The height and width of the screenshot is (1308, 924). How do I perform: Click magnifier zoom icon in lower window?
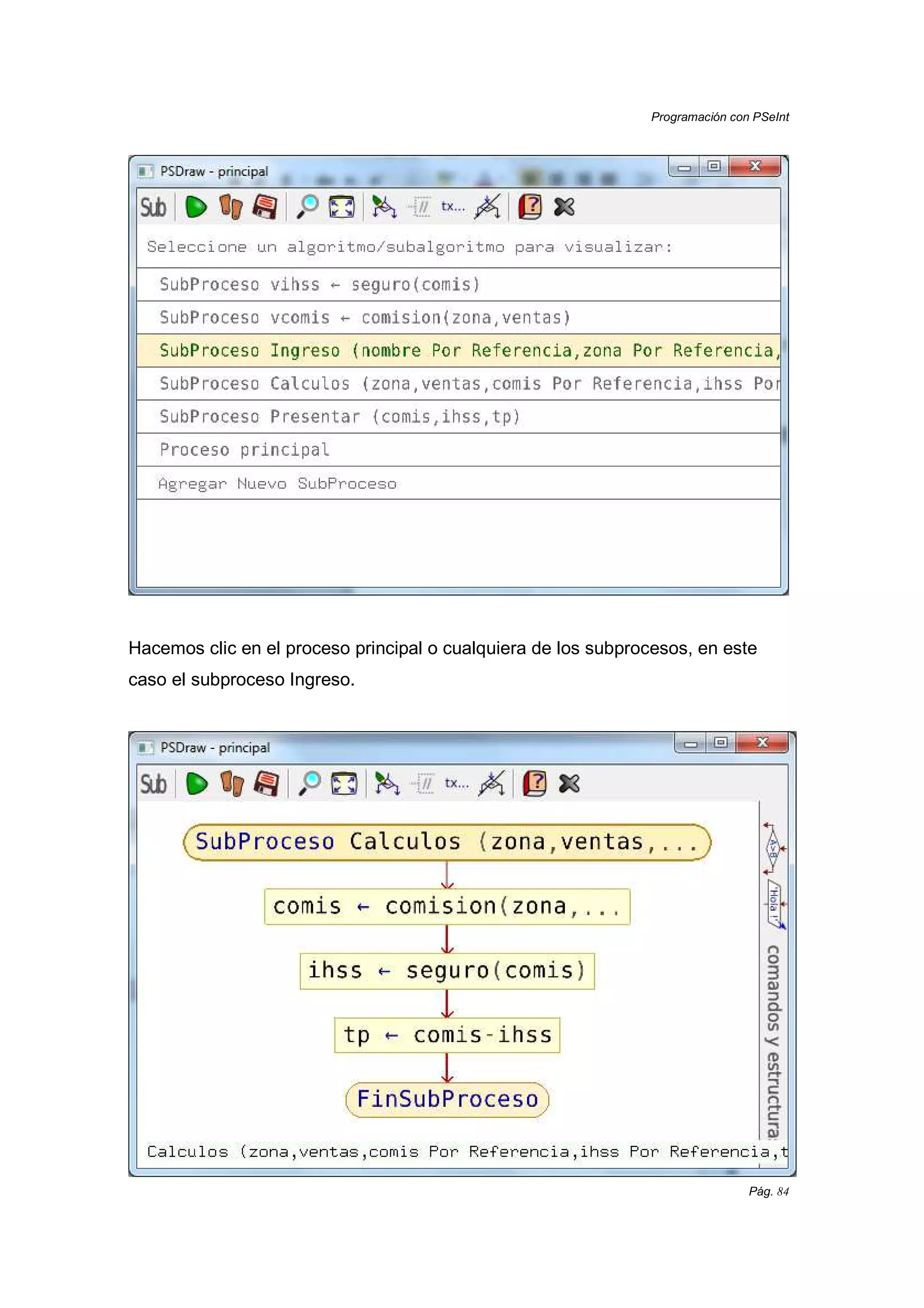coord(310,784)
